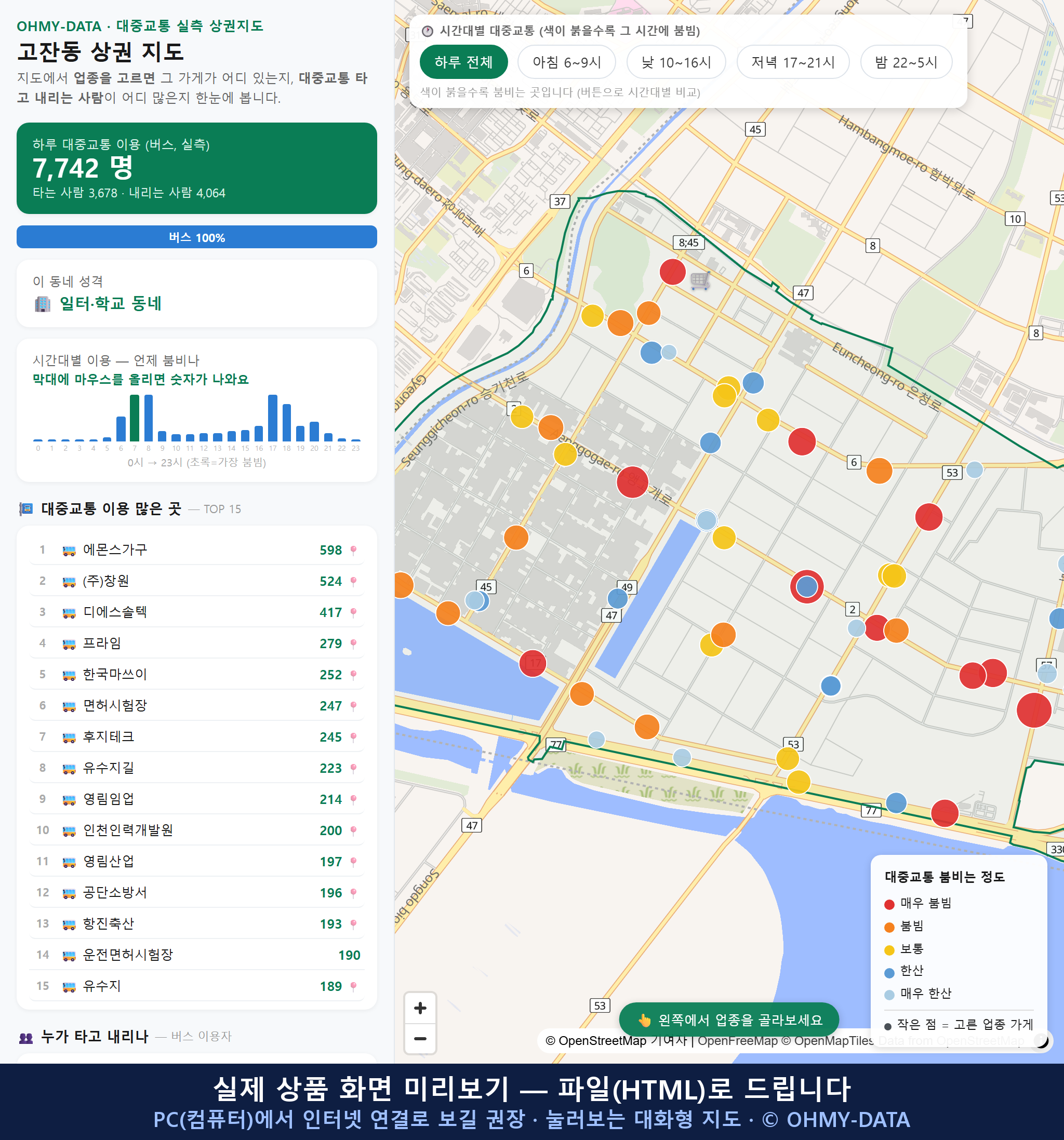Select 디에스솔텍 417 list row
1064x1140 pixels.
197,613
